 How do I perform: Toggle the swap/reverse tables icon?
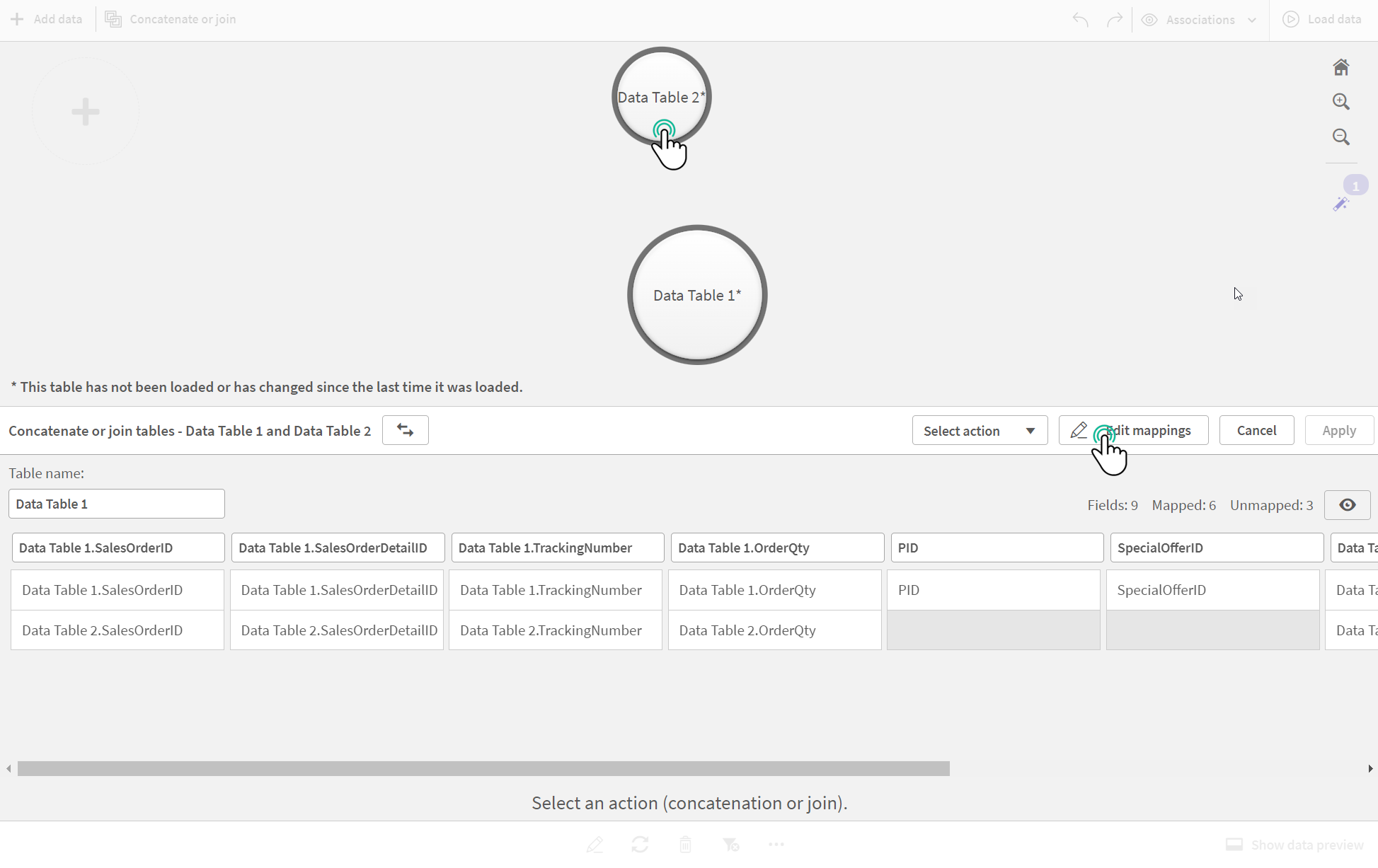404,430
